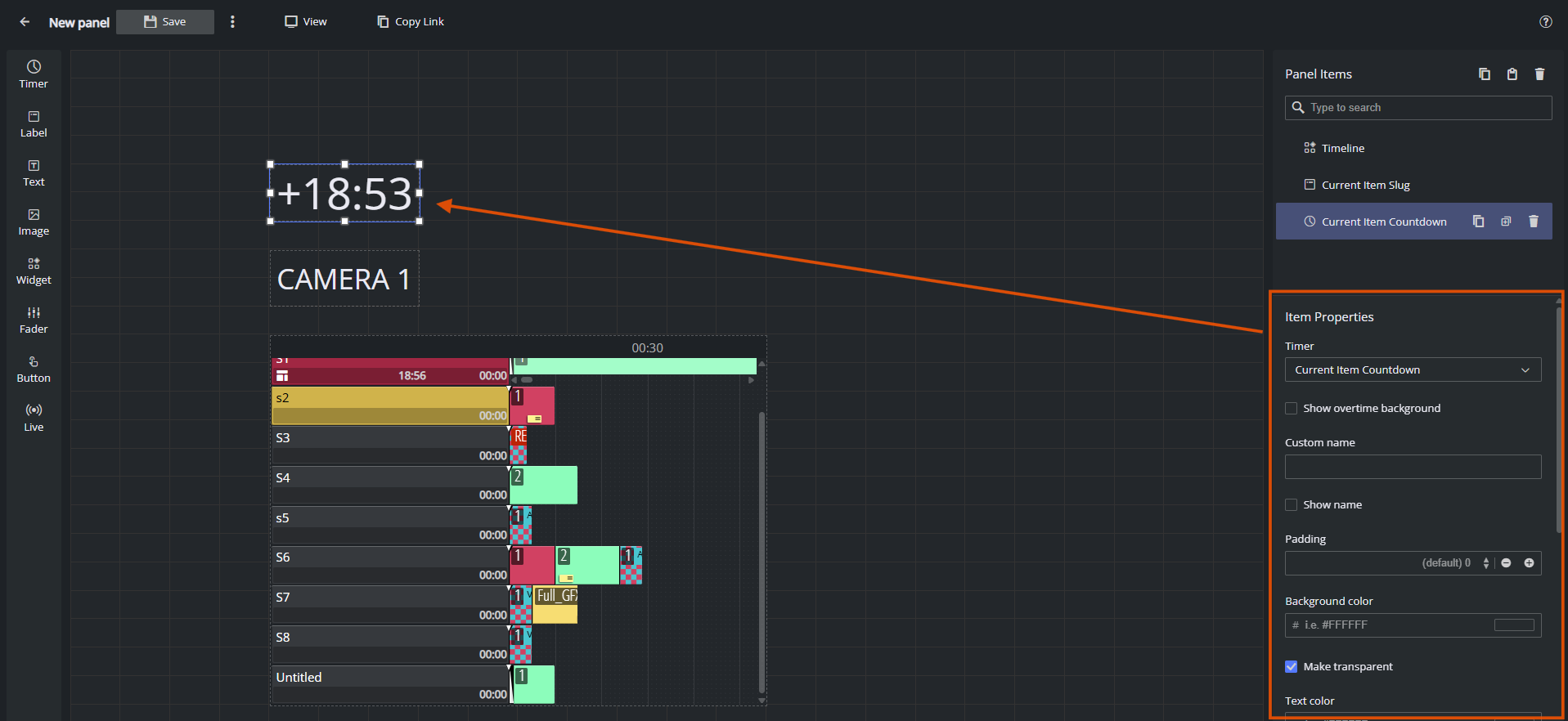1568x721 pixels.
Task: Open the Timer dropdown for Current Item Countdown
Action: pyautogui.click(x=1413, y=369)
